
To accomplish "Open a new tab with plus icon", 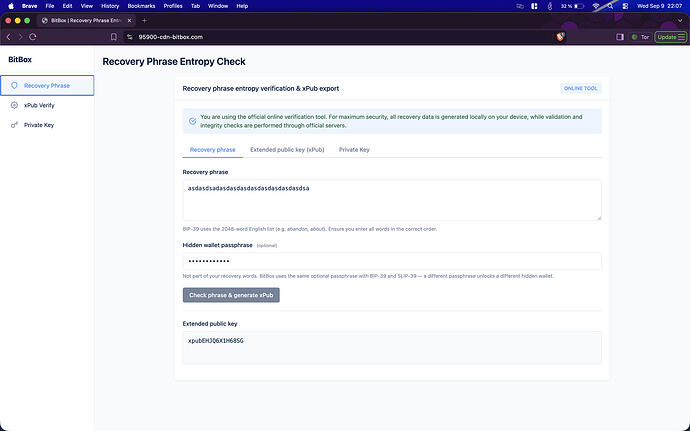I will (x=144, y=21).
